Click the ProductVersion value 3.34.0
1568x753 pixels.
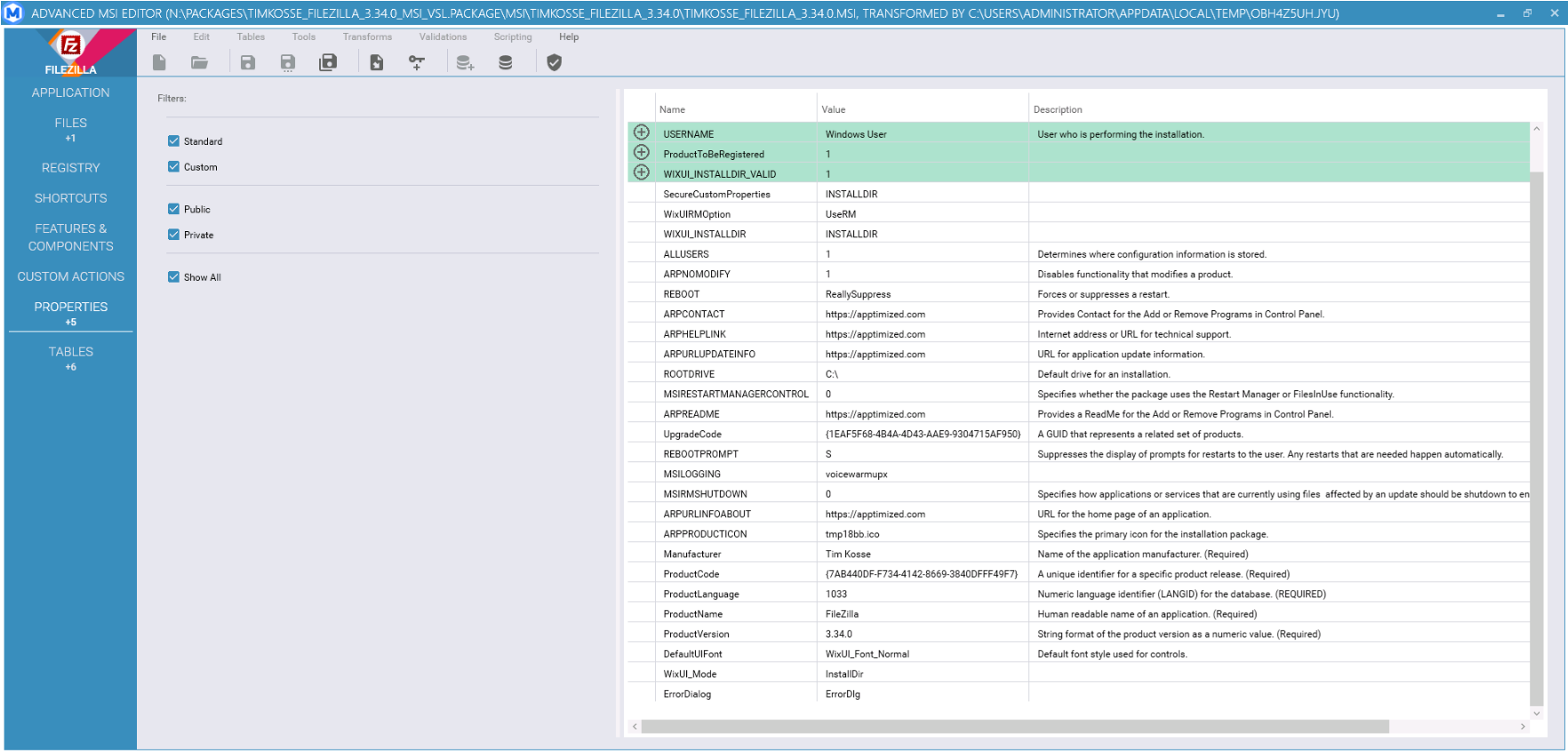(838, 634)
